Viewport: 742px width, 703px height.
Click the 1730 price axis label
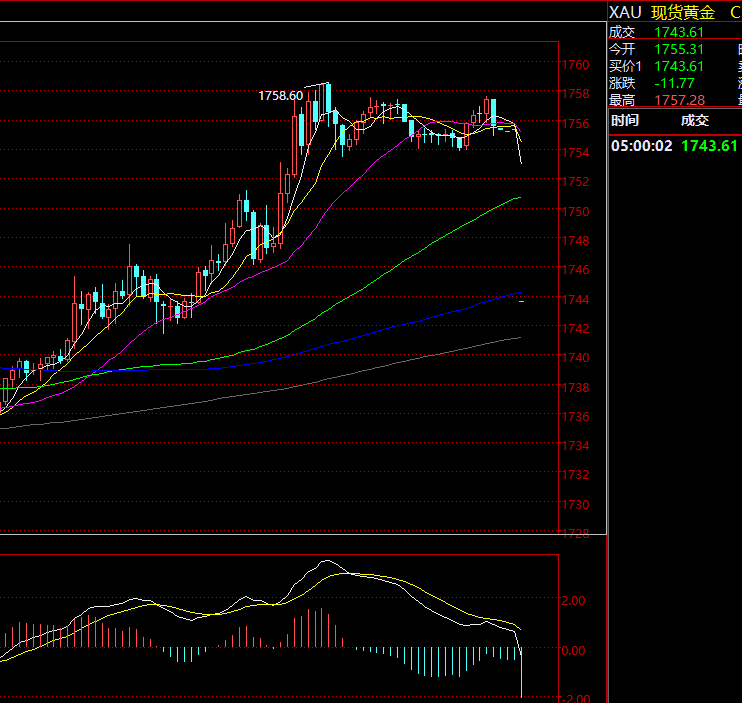(x=575, y=505)
